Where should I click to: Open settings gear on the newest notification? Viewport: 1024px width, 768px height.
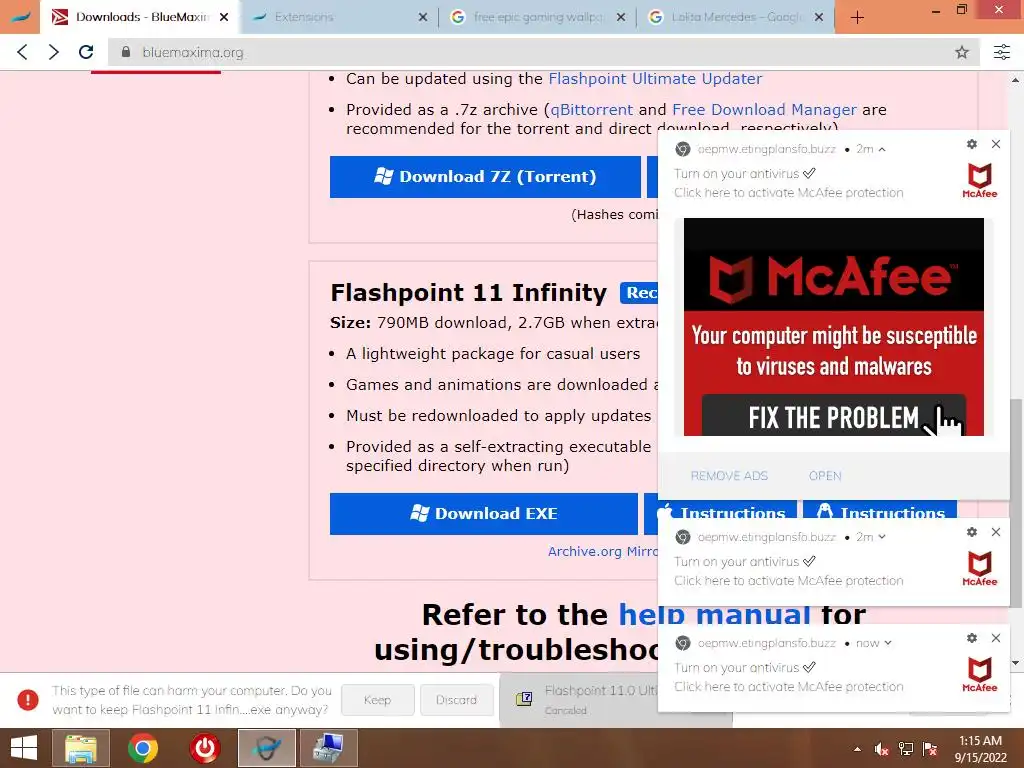point(972,638)
